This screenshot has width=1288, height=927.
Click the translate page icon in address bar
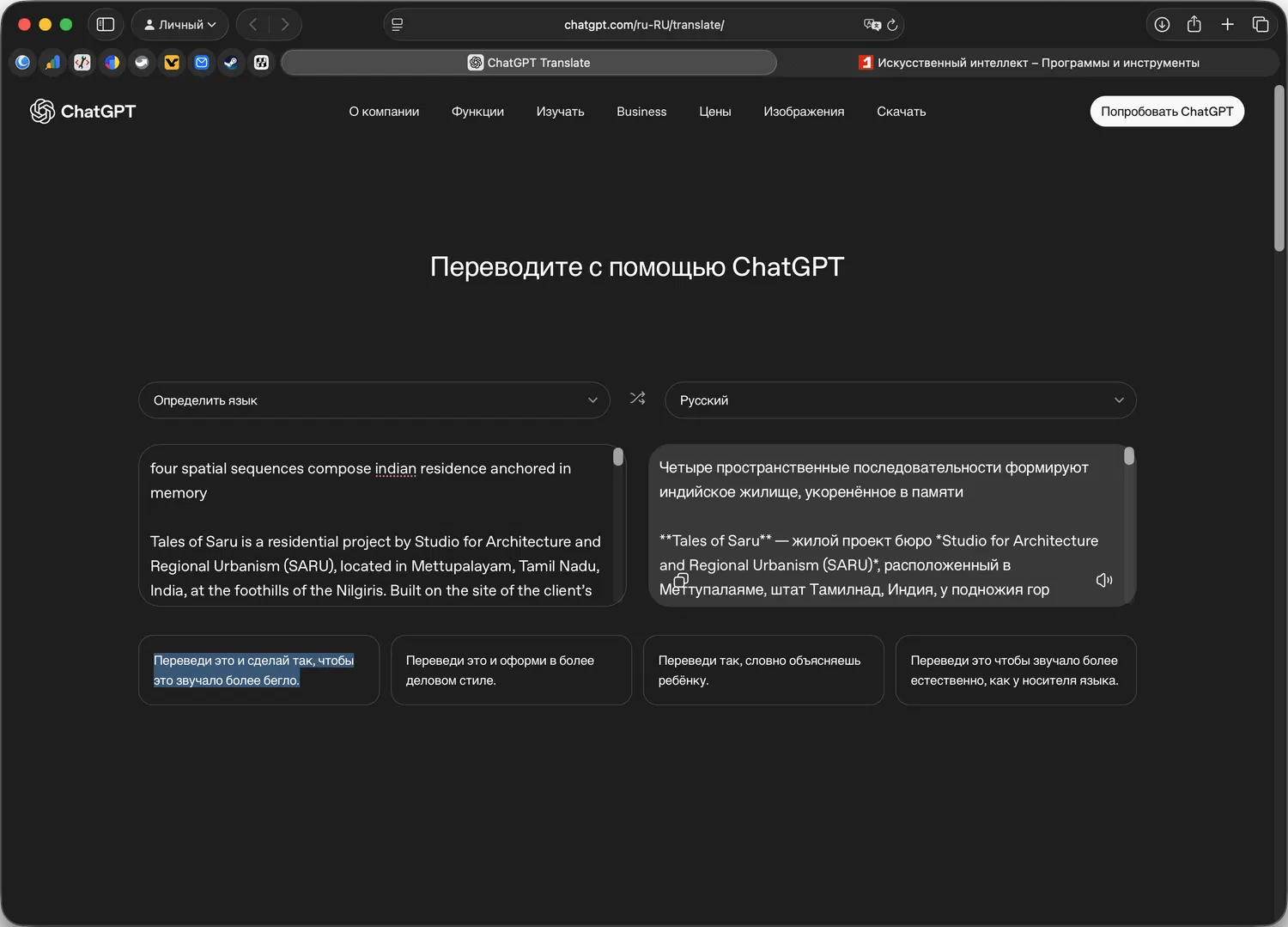[x=872, y=25]
